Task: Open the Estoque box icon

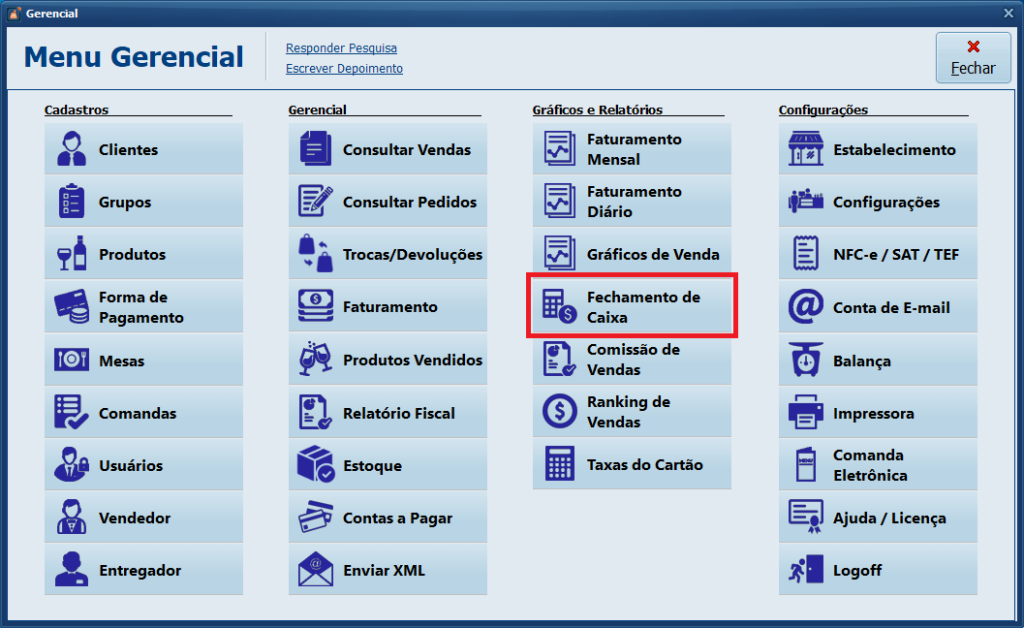Action: click(x=316, y=465)
